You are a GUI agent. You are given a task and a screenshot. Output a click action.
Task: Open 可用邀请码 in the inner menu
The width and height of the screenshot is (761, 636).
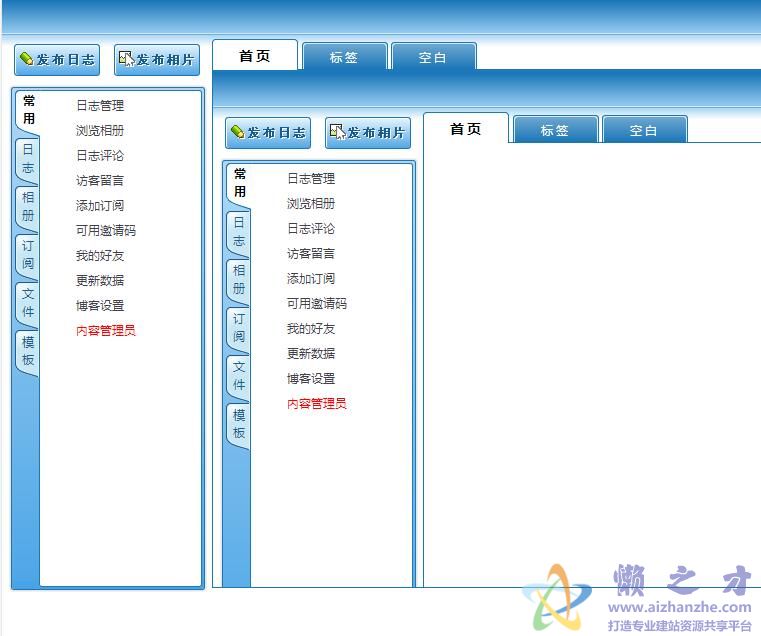coord(317,303)
